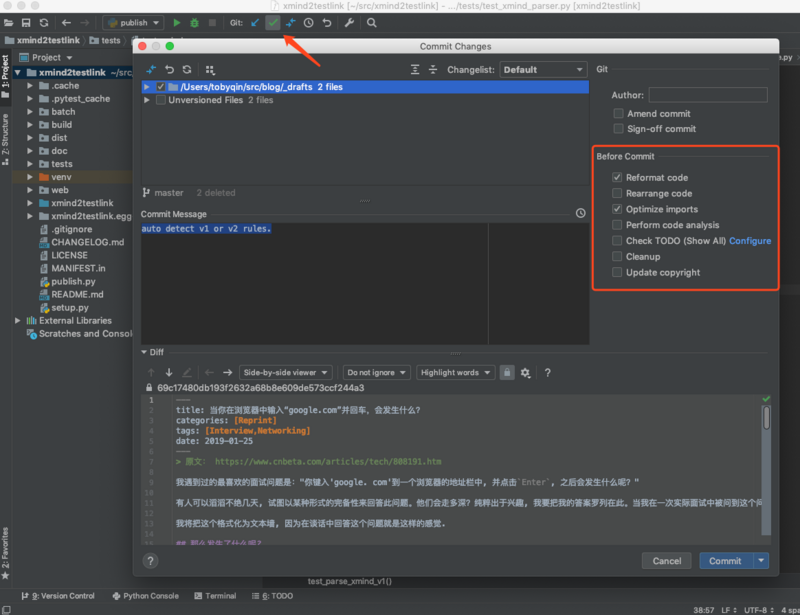Open the Commit button dropdown arrow

click(761, 560)
